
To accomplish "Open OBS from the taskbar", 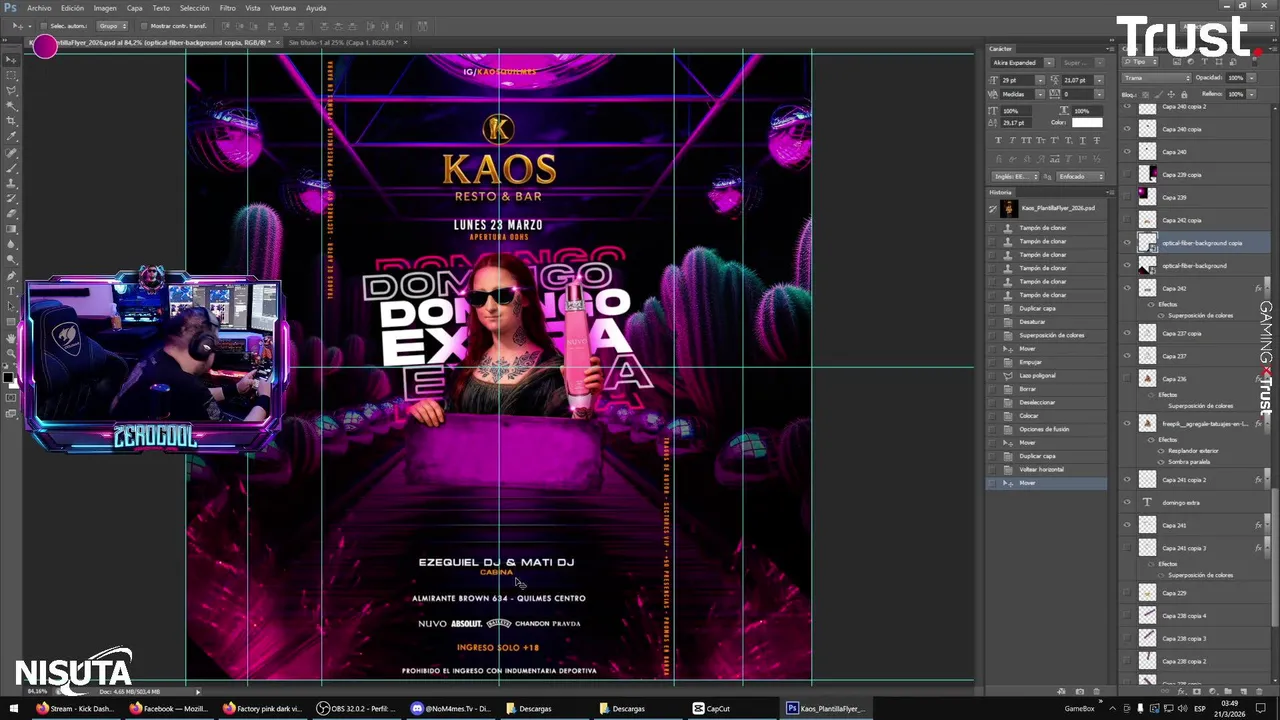I will point(358,708).
